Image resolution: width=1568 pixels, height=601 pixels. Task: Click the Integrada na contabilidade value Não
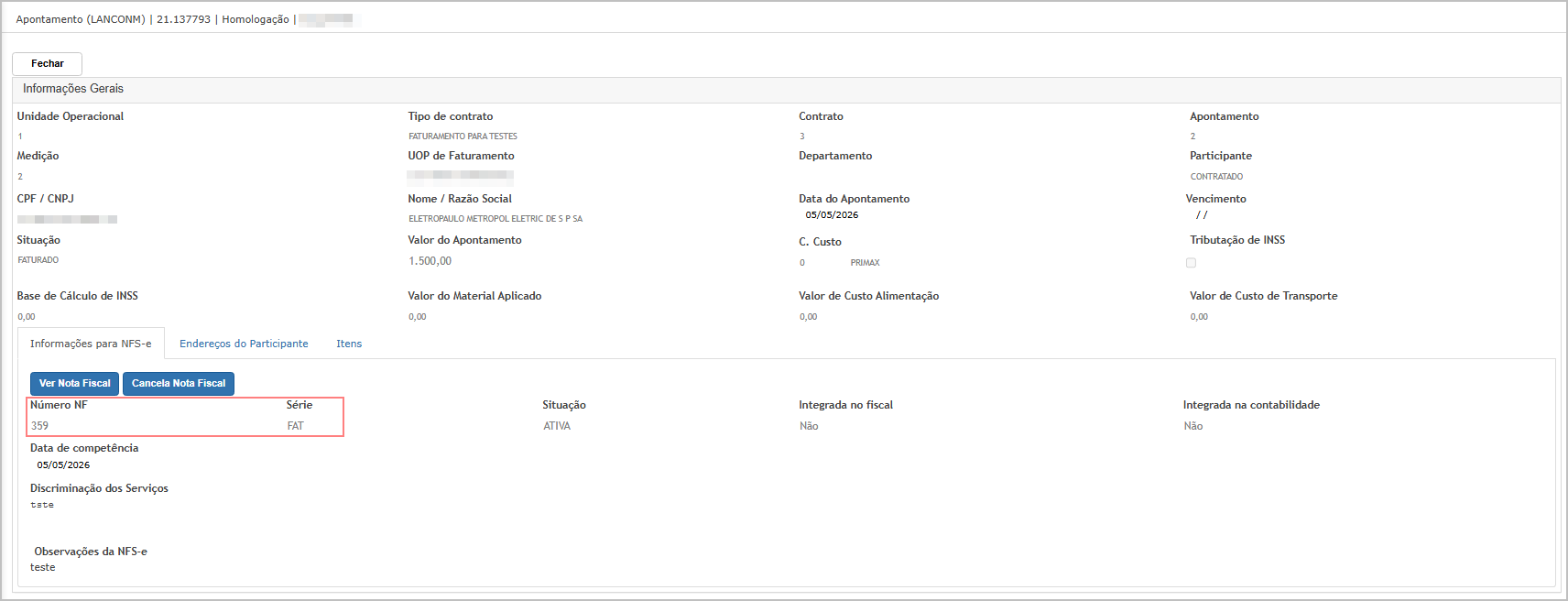click(1192, 426)
